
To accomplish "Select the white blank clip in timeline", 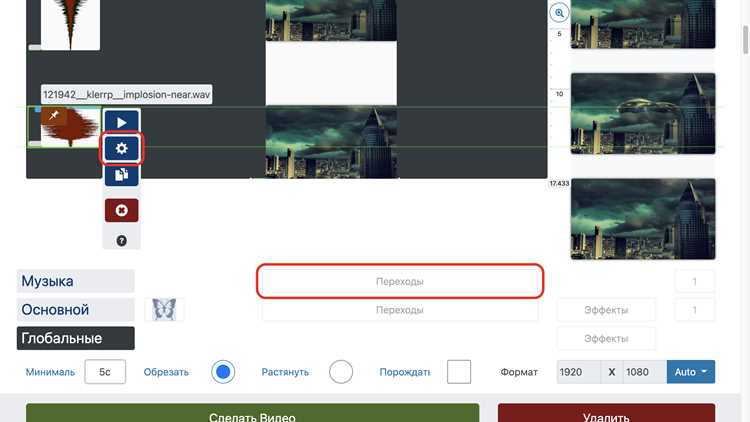I will (x=331, y=73).
